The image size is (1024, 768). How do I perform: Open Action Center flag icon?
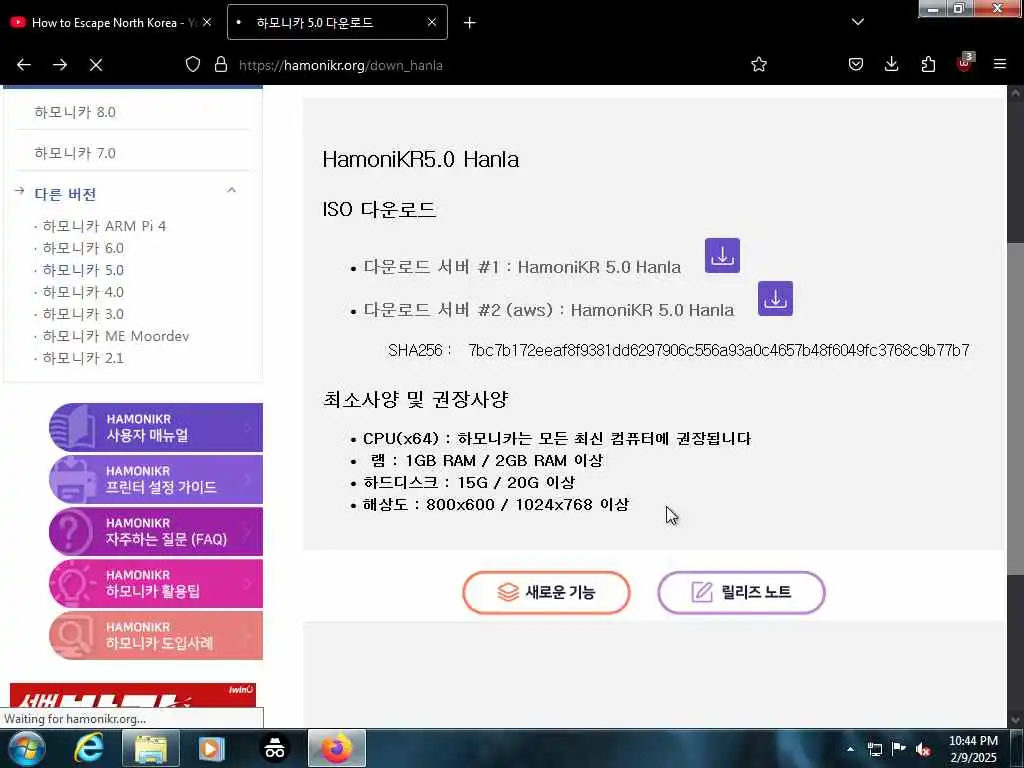coord(899,749)
